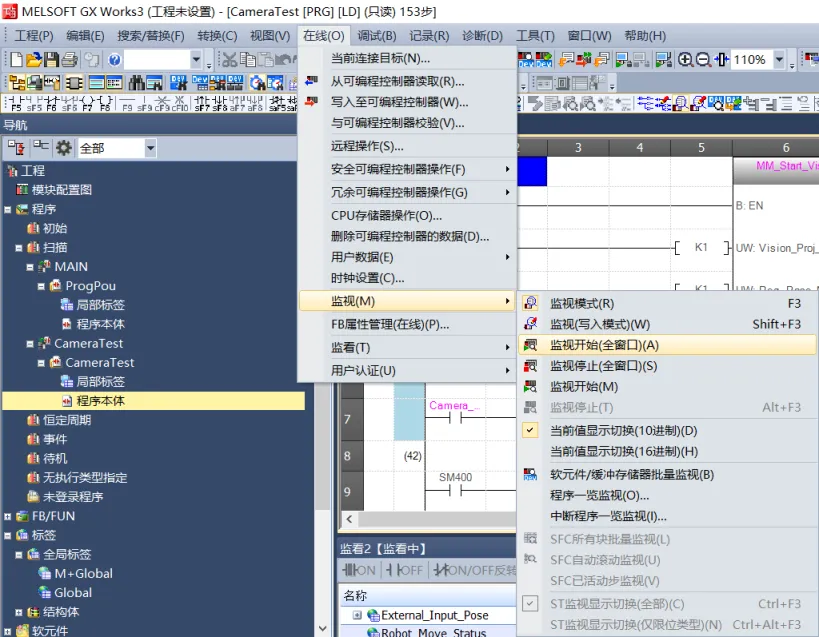Collapse the 扫描 tree node
The image size is (819, 637).
[x=19, y=248]
